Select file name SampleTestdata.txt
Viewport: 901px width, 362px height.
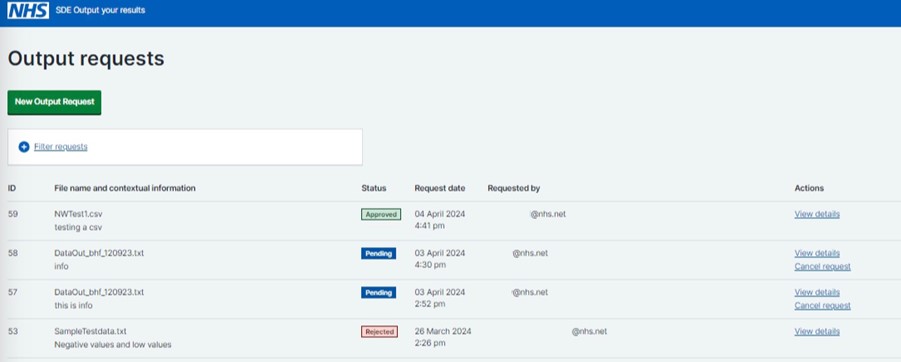pos(90,332)
